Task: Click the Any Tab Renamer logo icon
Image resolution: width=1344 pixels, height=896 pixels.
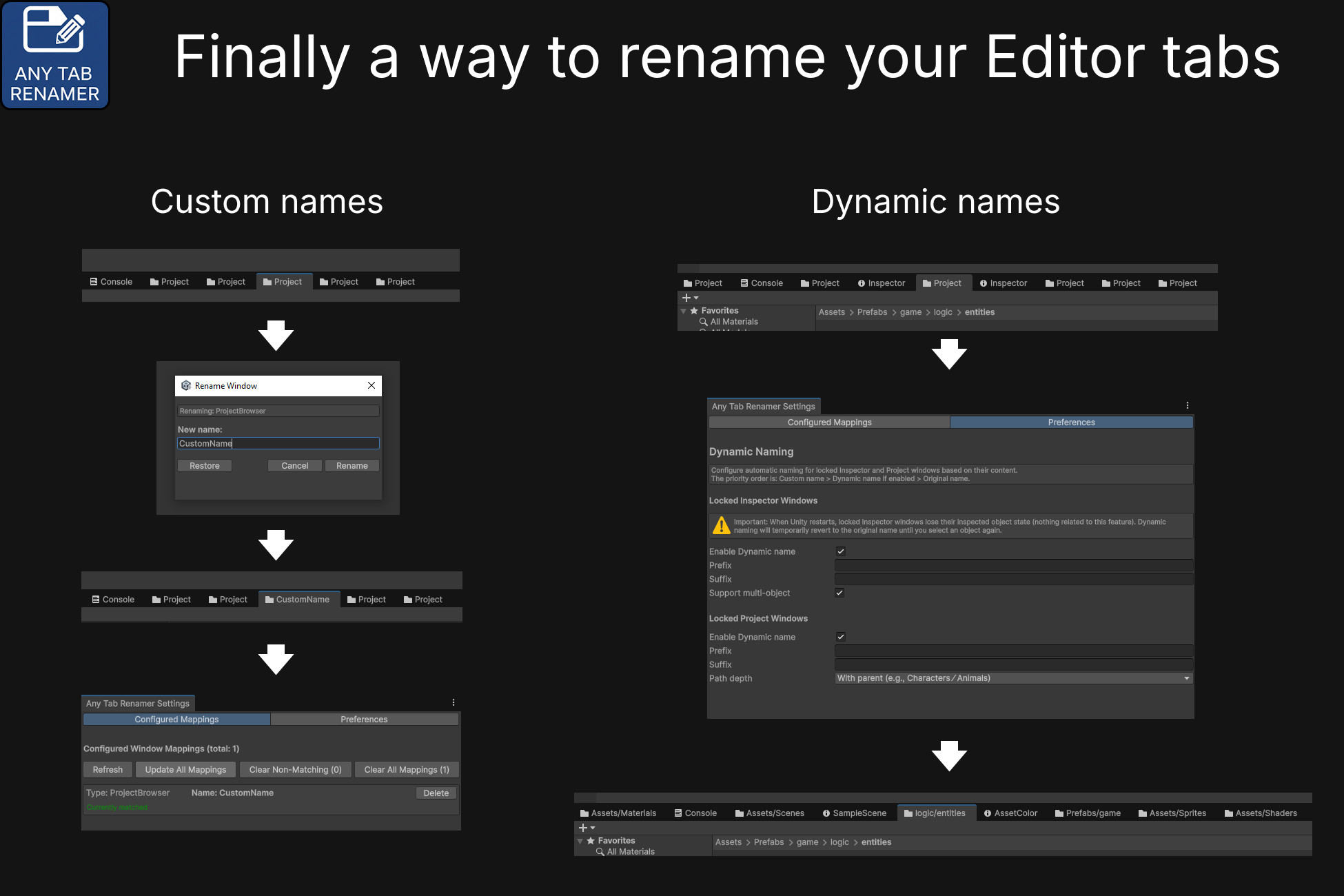Action: point(55,55)
